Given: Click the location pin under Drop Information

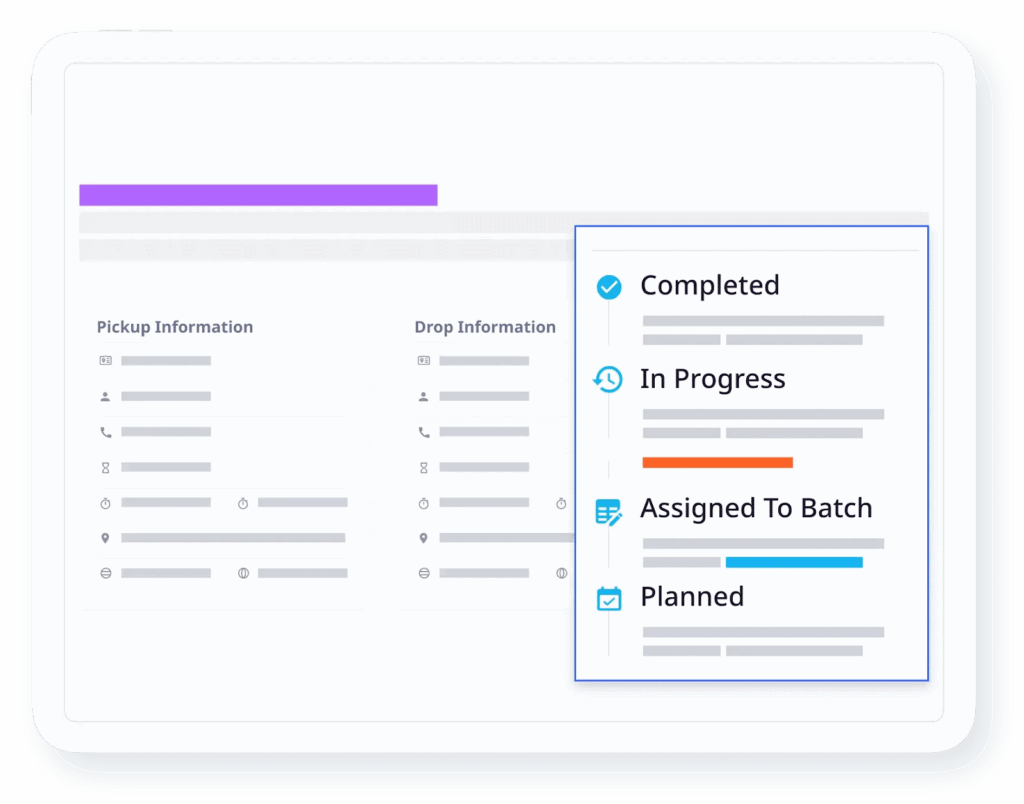Looking at the screenshot, I should 423,538.
